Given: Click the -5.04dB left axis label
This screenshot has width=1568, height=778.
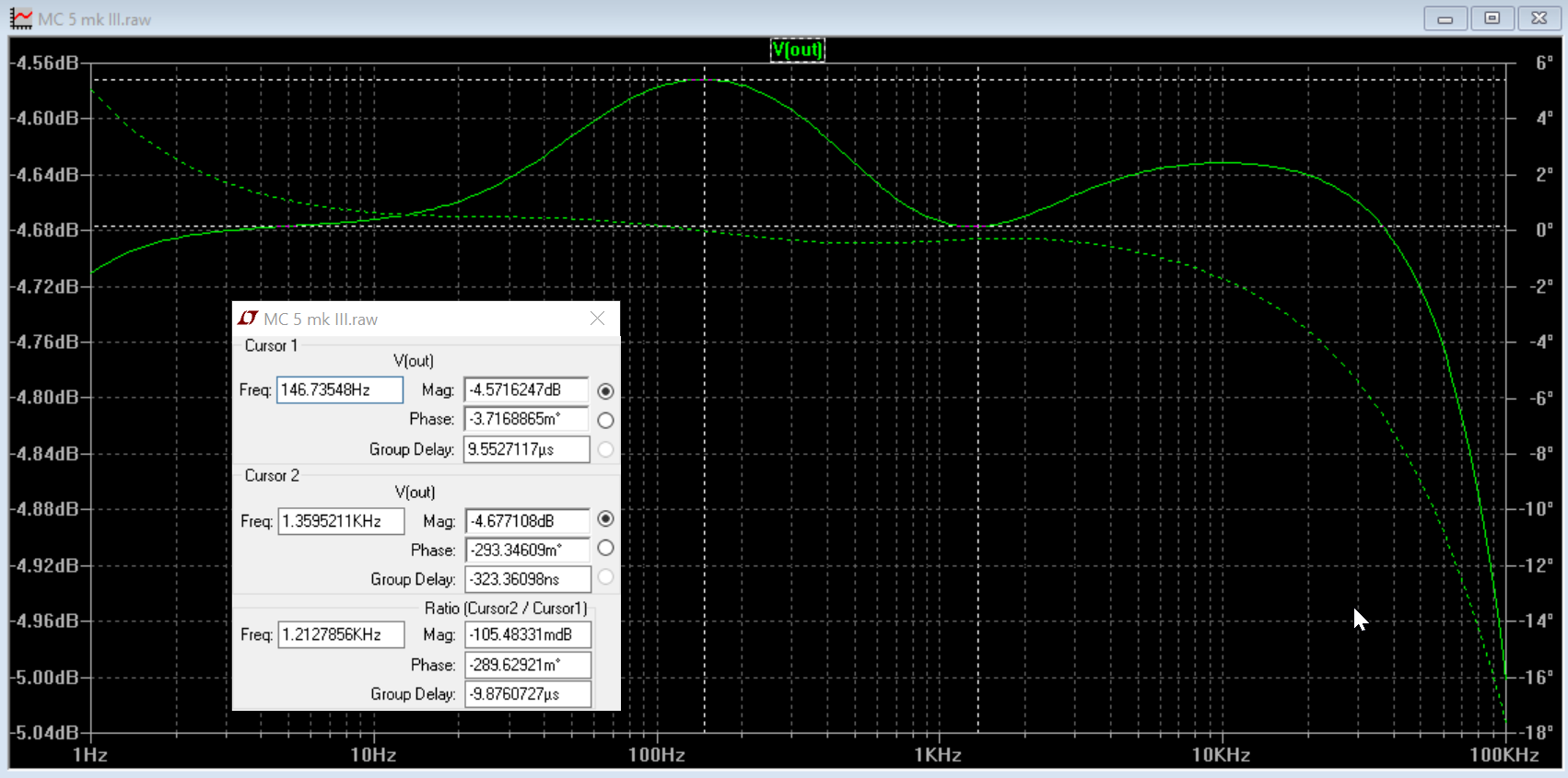Looking at the screenshot, I should [45, 733].
